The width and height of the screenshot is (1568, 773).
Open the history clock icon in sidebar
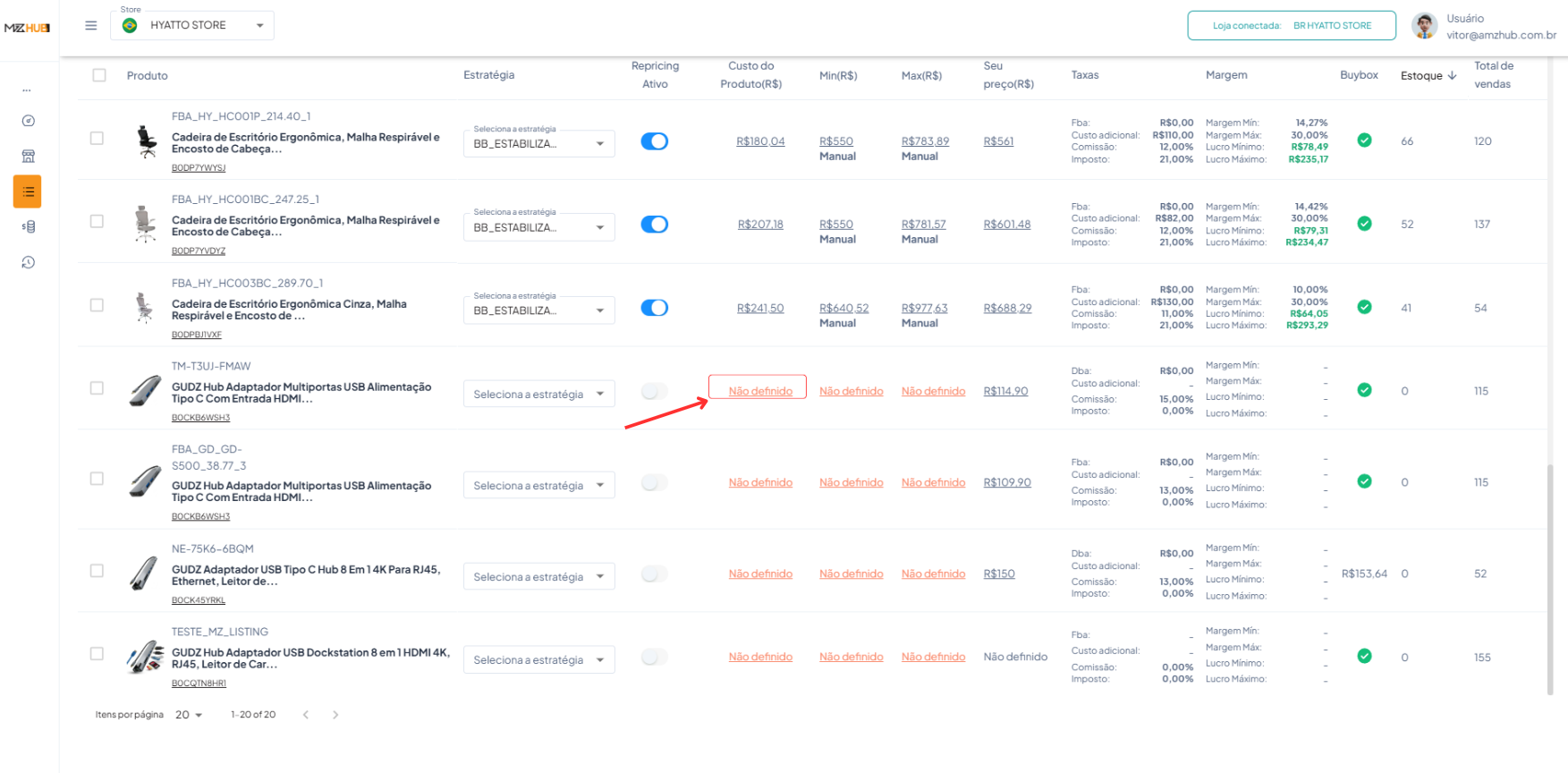pyautogui.click(x=29, y=262)
